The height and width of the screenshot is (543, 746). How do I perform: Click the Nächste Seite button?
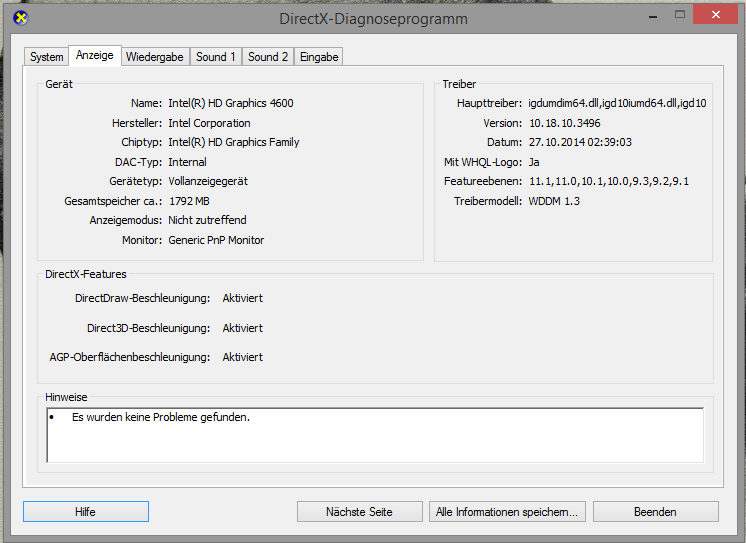pyautogui.click(x=360, y=512)
